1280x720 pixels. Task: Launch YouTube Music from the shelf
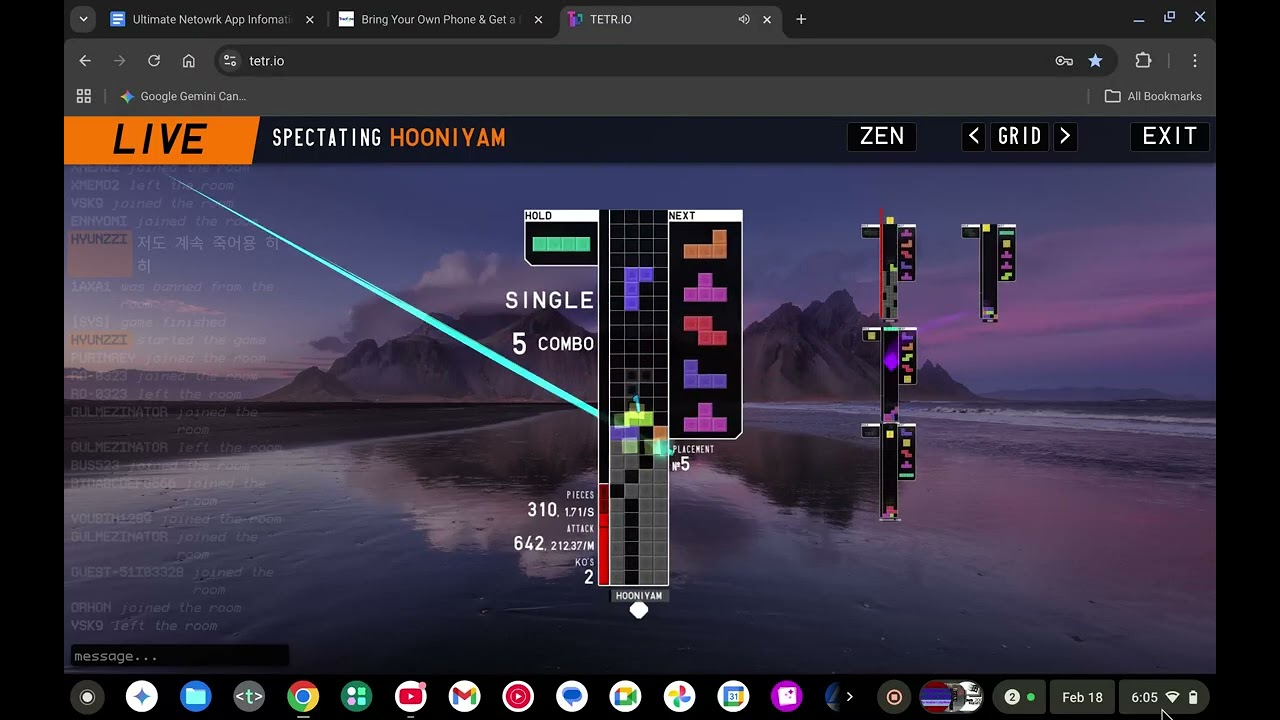click(518, 697)
